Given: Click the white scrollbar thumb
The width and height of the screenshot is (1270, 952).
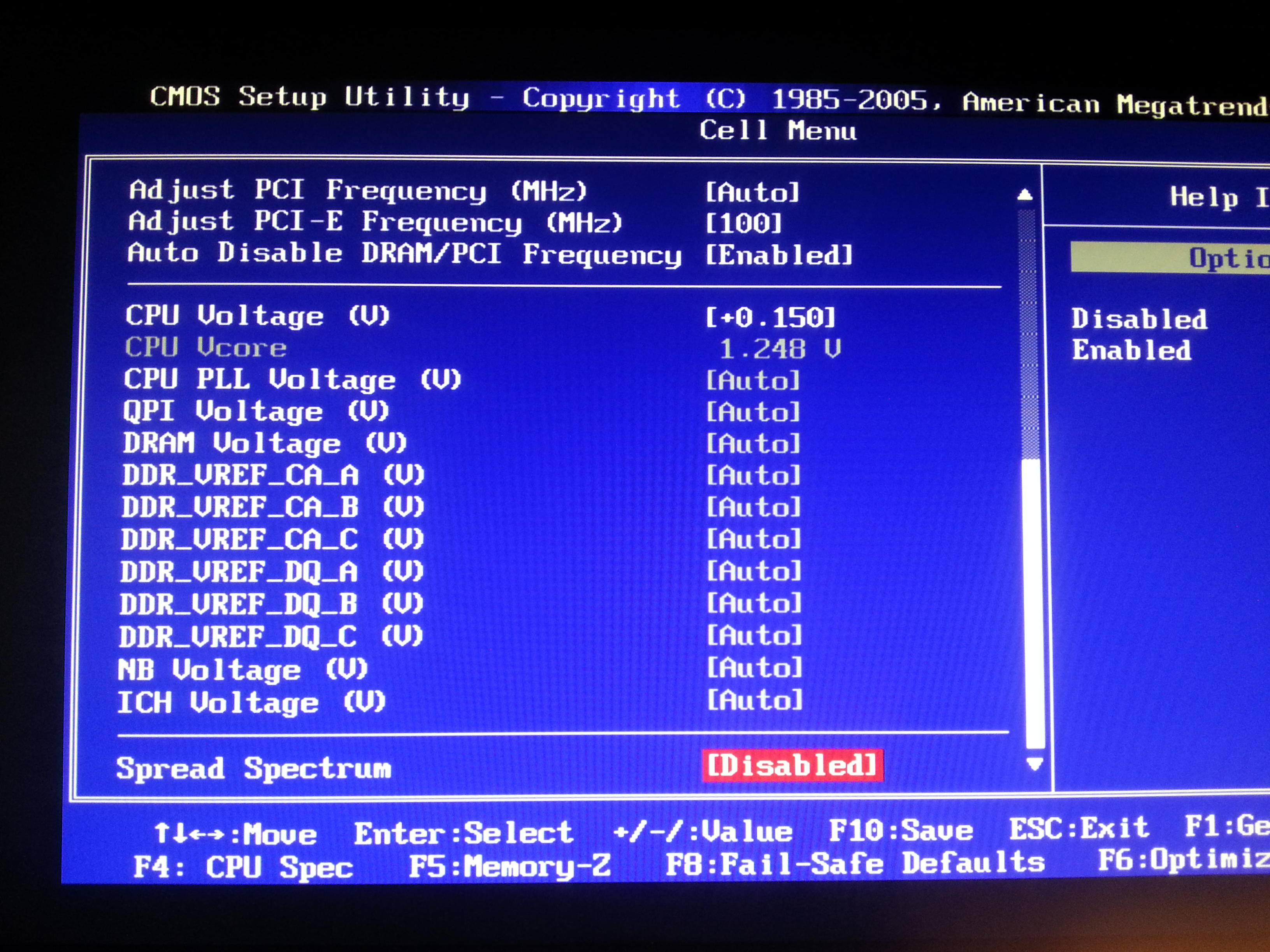Looking at the screenshot, I should click(x=1034, y=603).
